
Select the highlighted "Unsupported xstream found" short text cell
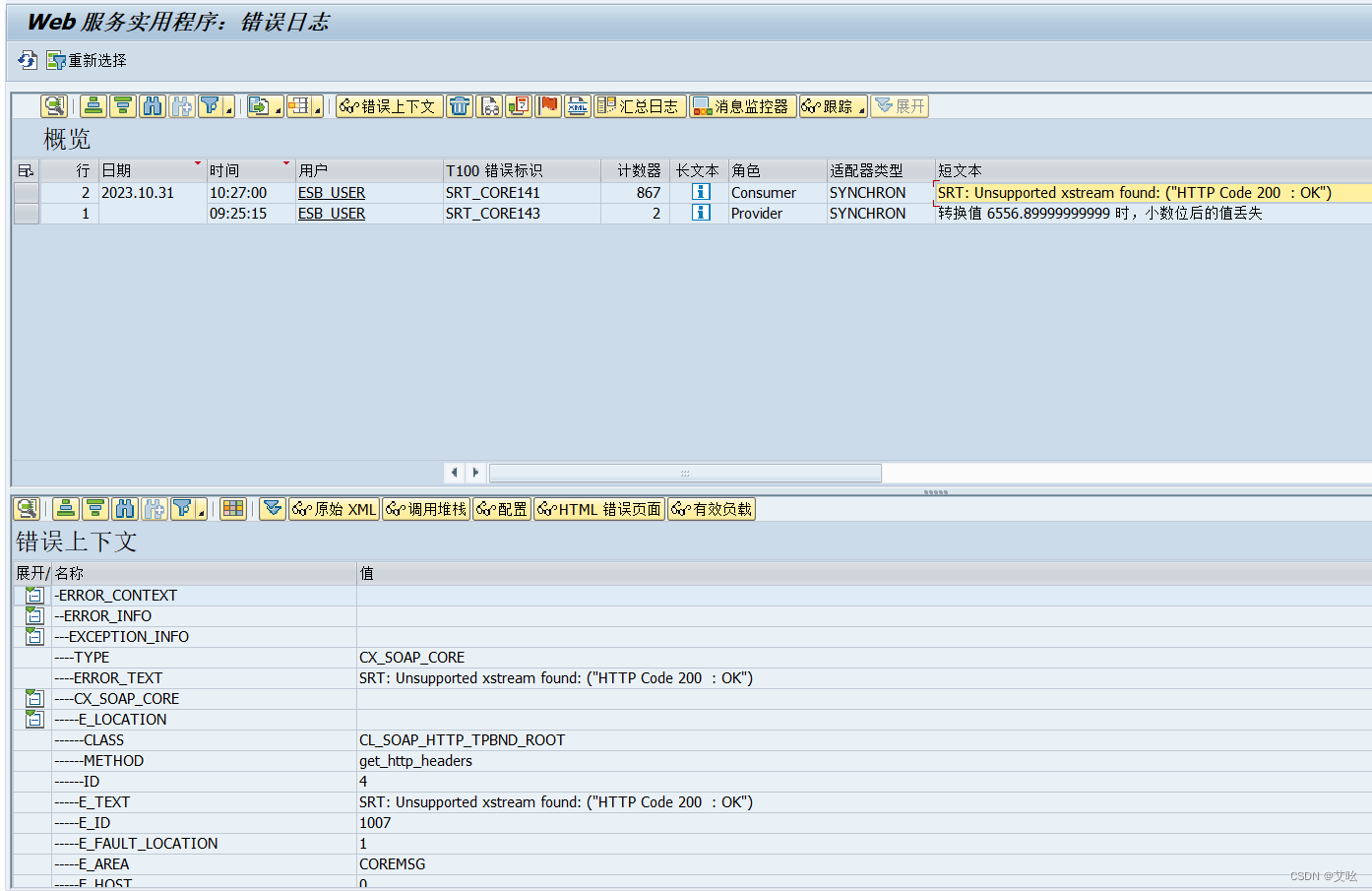point(1153,193)
